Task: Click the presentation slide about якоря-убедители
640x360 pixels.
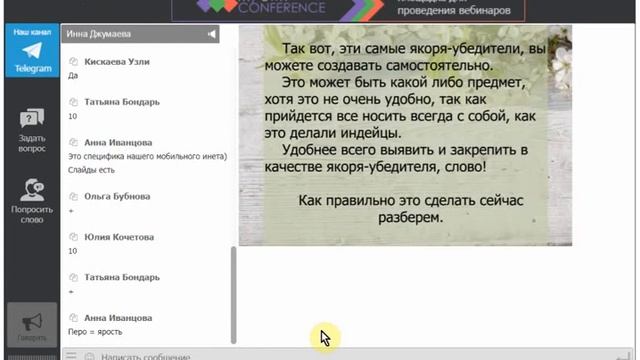Action: [x=405, y=136]
